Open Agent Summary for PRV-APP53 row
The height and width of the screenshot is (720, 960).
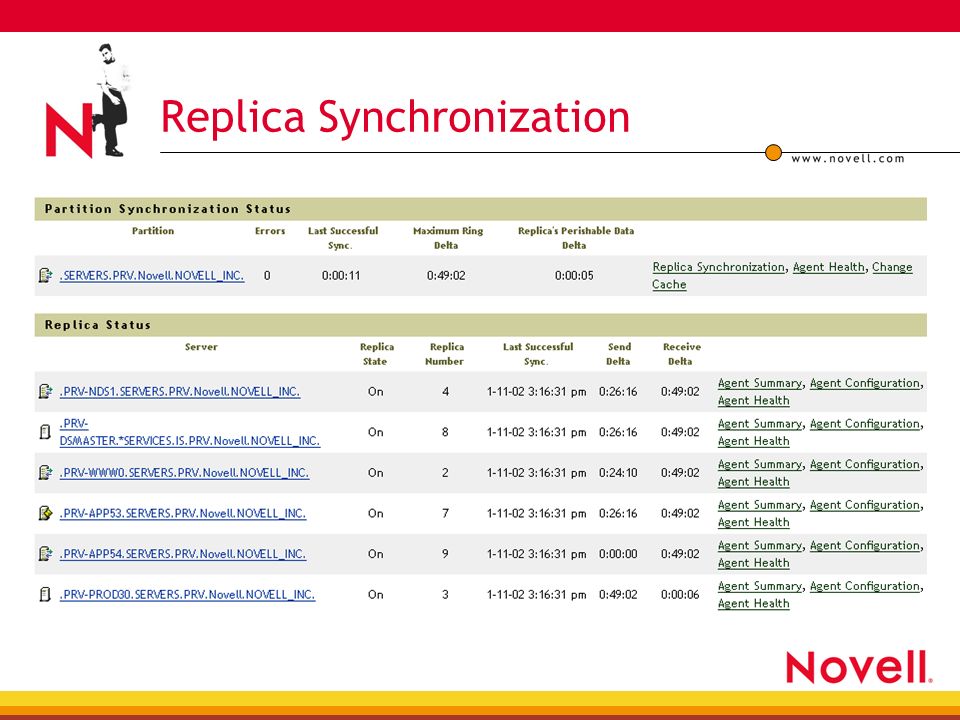tap(760, 505)
